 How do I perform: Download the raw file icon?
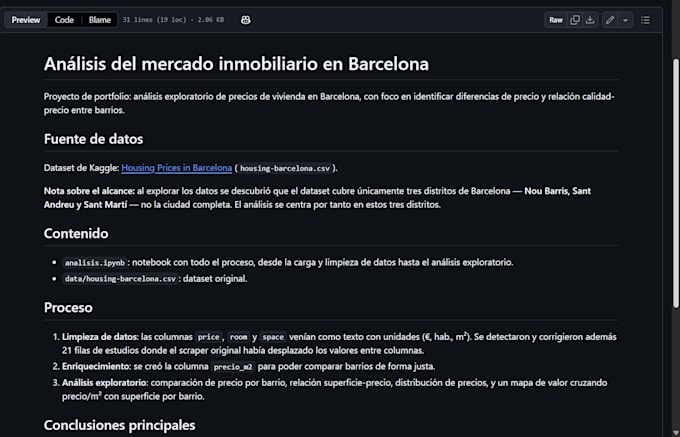(x=590, y=20)
